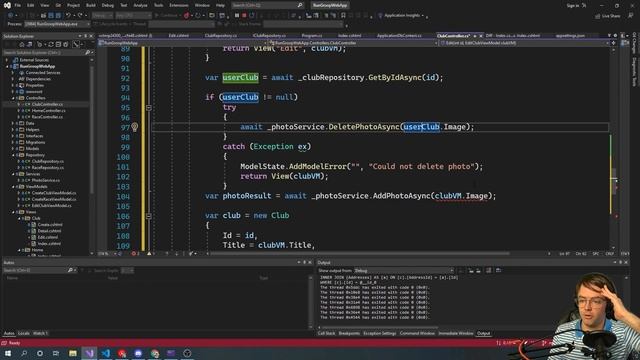The image size is (640, 360).
Task: Click the red Stop Debugging button
Action: (244, 16)
